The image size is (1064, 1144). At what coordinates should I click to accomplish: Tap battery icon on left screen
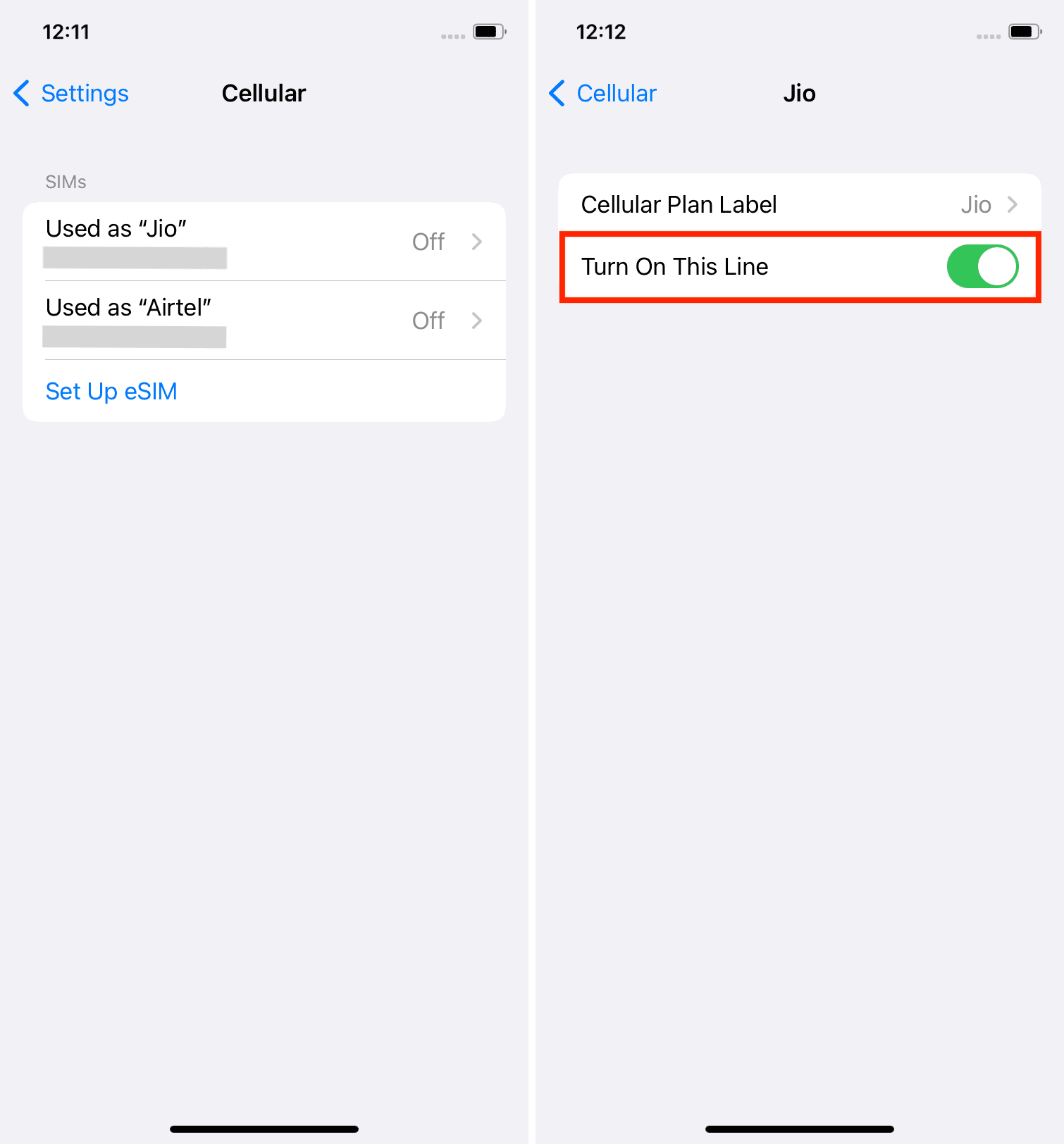point(490,32)
